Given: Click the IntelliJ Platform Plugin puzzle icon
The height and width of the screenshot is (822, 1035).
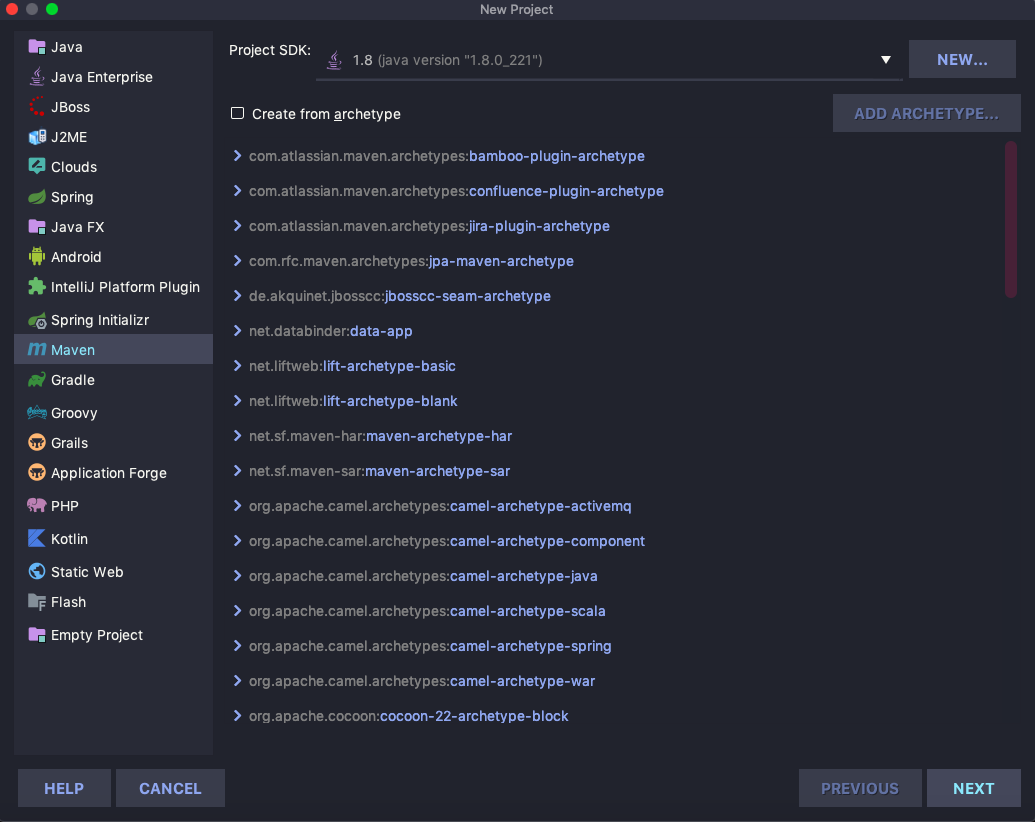Looking at the screenshot, I should 37,287.
